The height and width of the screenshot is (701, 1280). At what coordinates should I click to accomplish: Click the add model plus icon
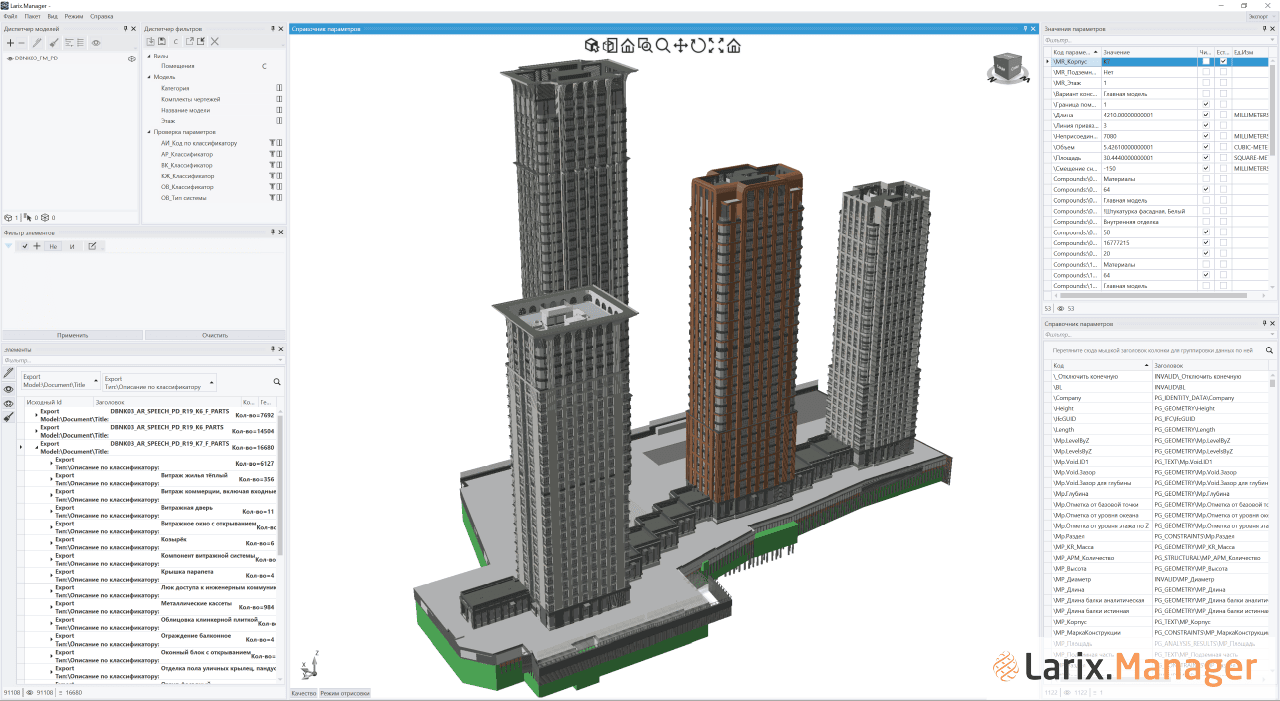10,43
